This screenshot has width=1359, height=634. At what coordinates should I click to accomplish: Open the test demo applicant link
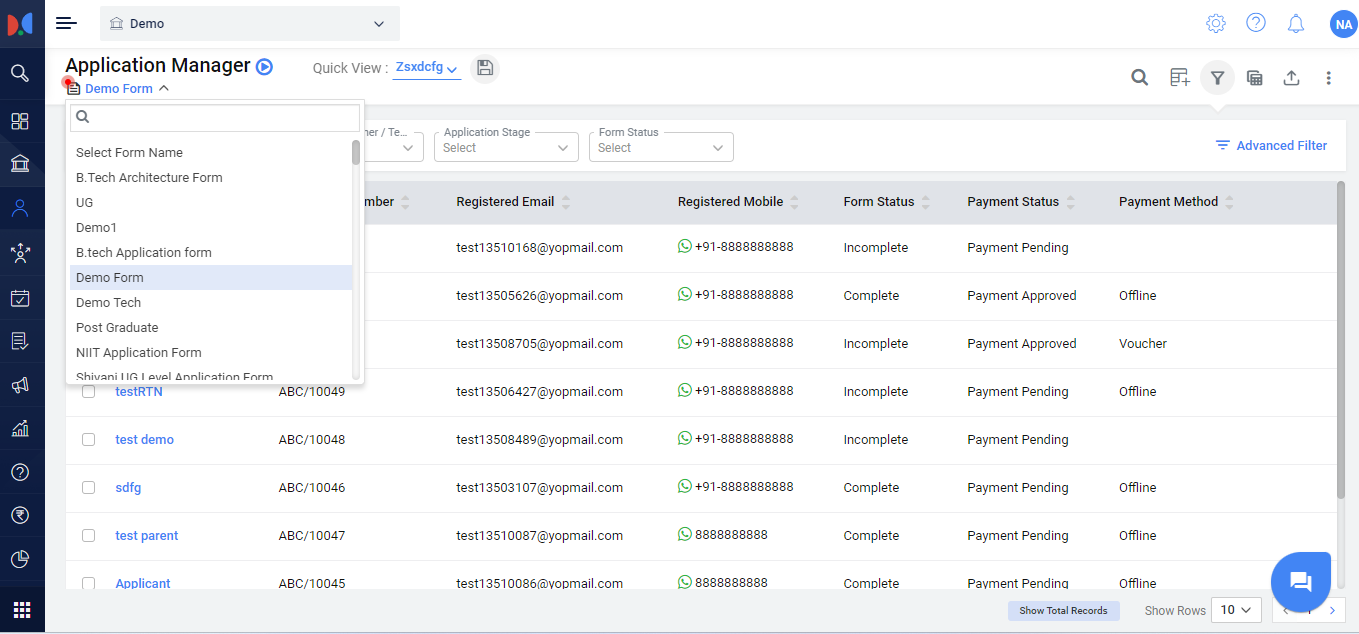144,440
